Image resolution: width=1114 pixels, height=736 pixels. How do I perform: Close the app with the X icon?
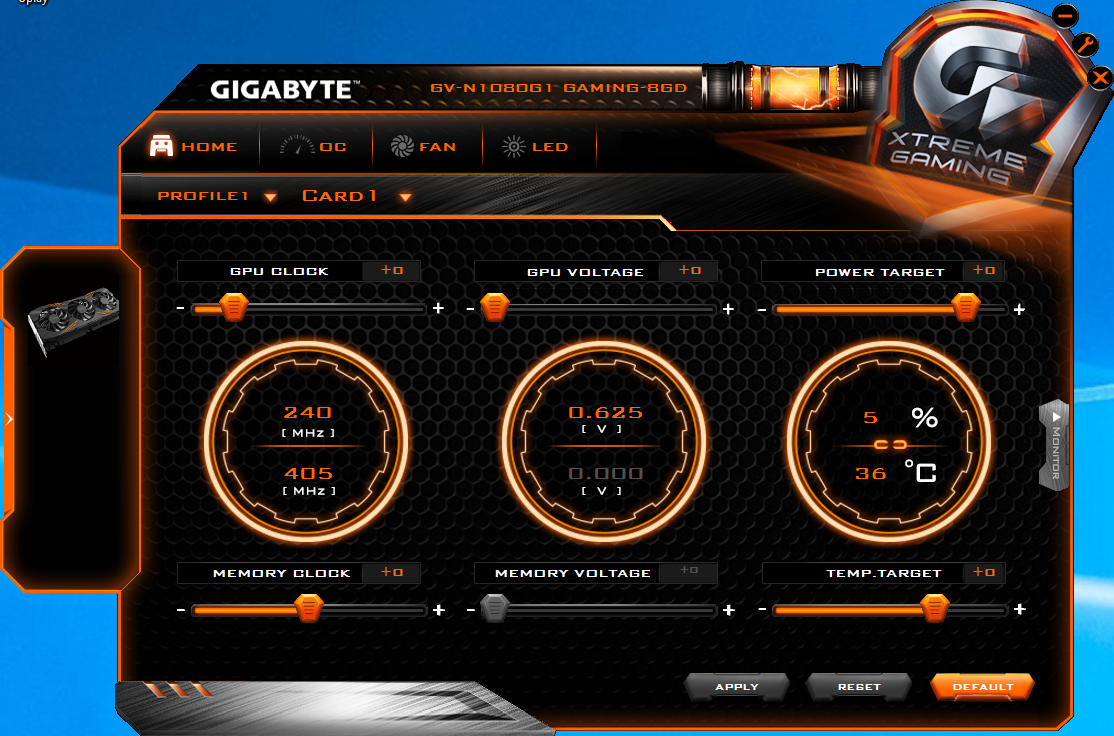pos(1101,77)
